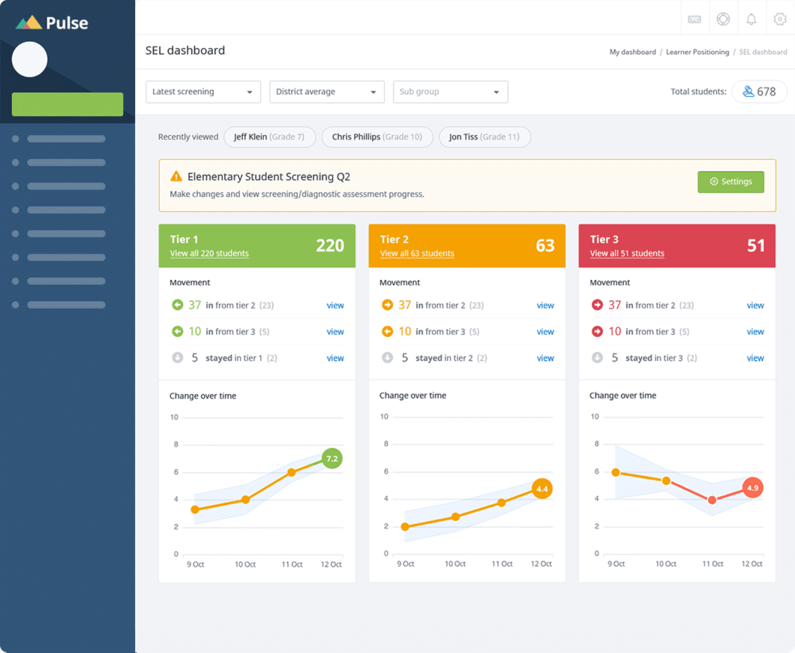
Task: Click green arrow icon for 37 in Tier 1
Action: tap(177, 305)
